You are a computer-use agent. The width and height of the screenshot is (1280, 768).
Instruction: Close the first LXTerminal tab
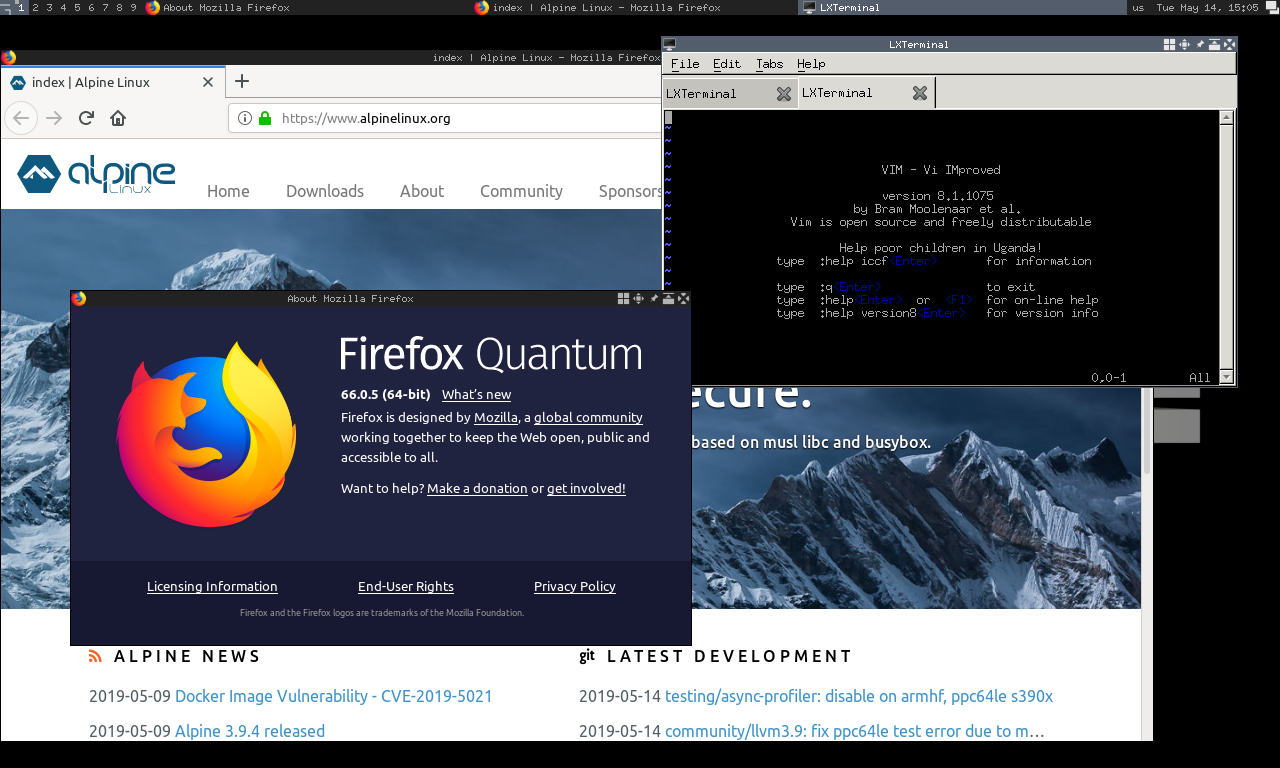coord(784,94)
